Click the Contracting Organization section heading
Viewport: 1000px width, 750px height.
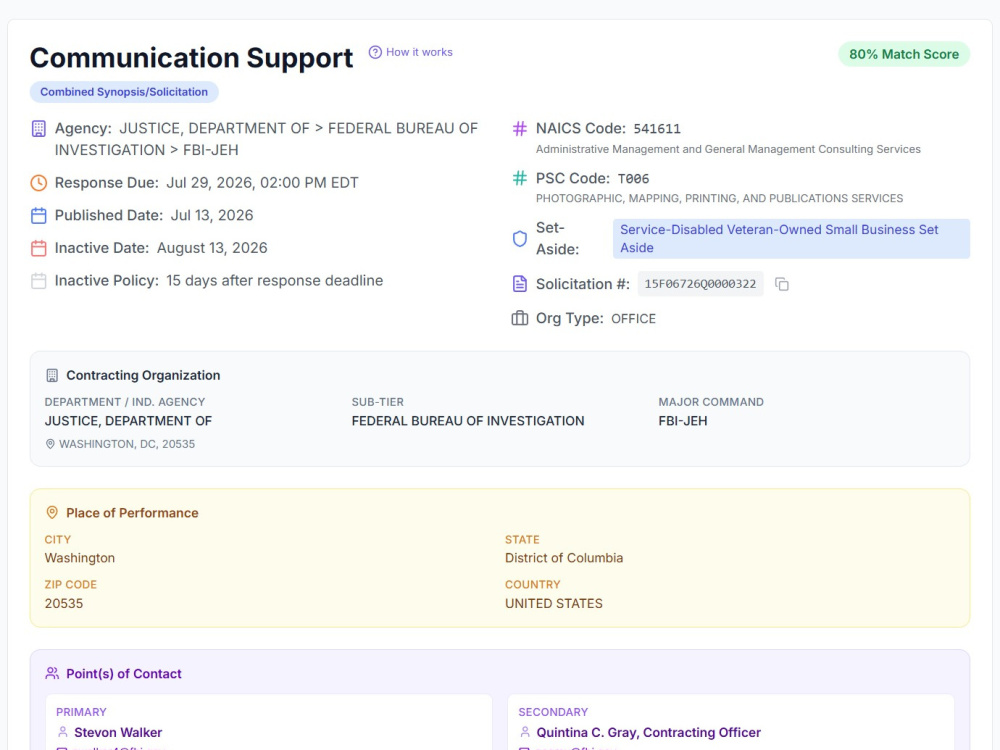(143, 376)
